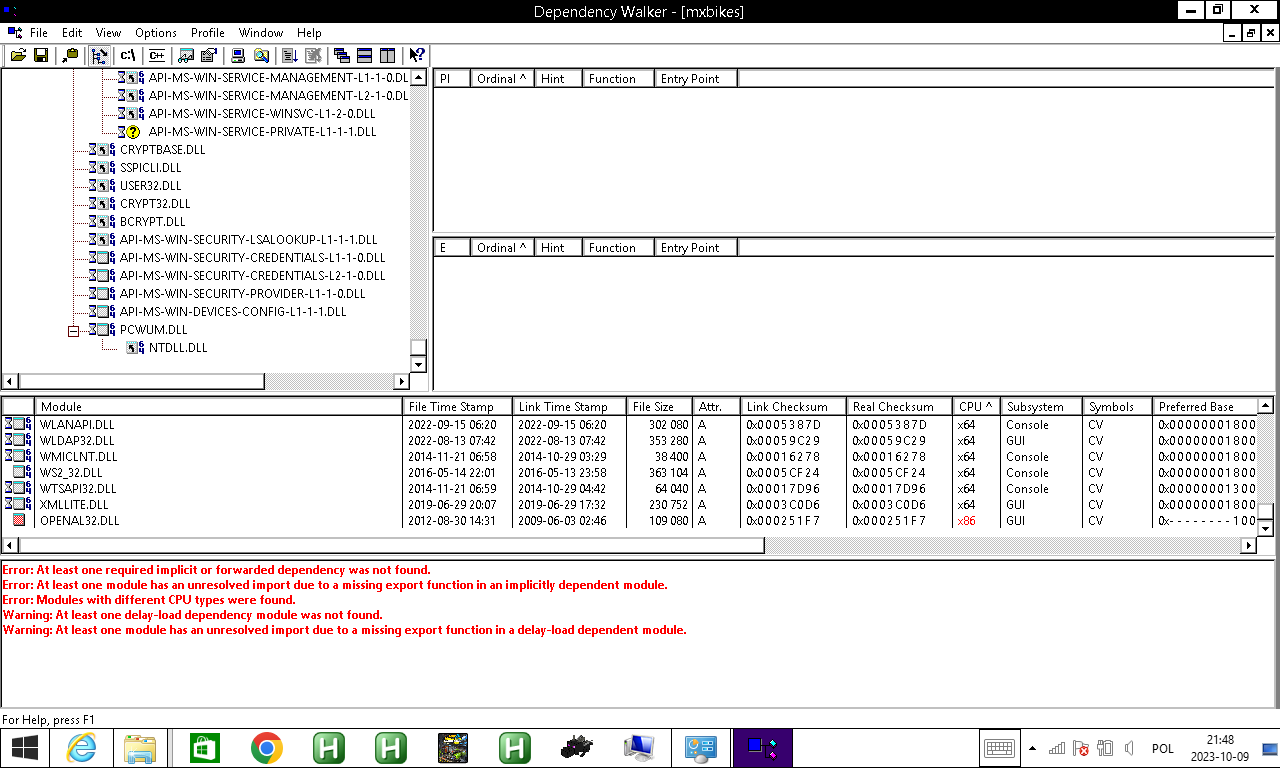Viewport: 1280px width, 768px height.
Task: Open the View menu
Action: tap(109, 33)
